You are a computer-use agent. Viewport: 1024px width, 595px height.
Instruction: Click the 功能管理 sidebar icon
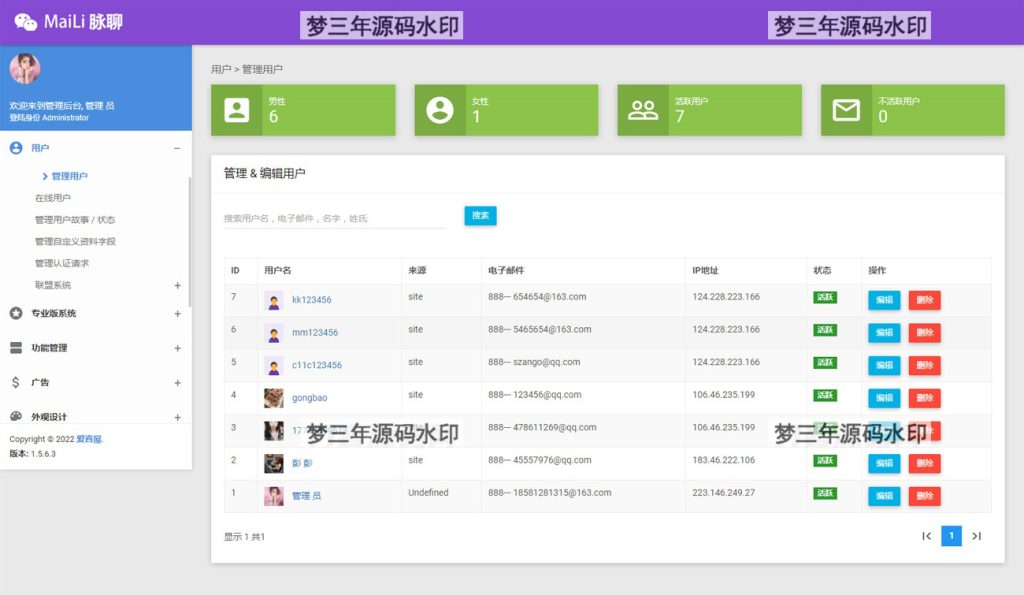pos(16,348)
